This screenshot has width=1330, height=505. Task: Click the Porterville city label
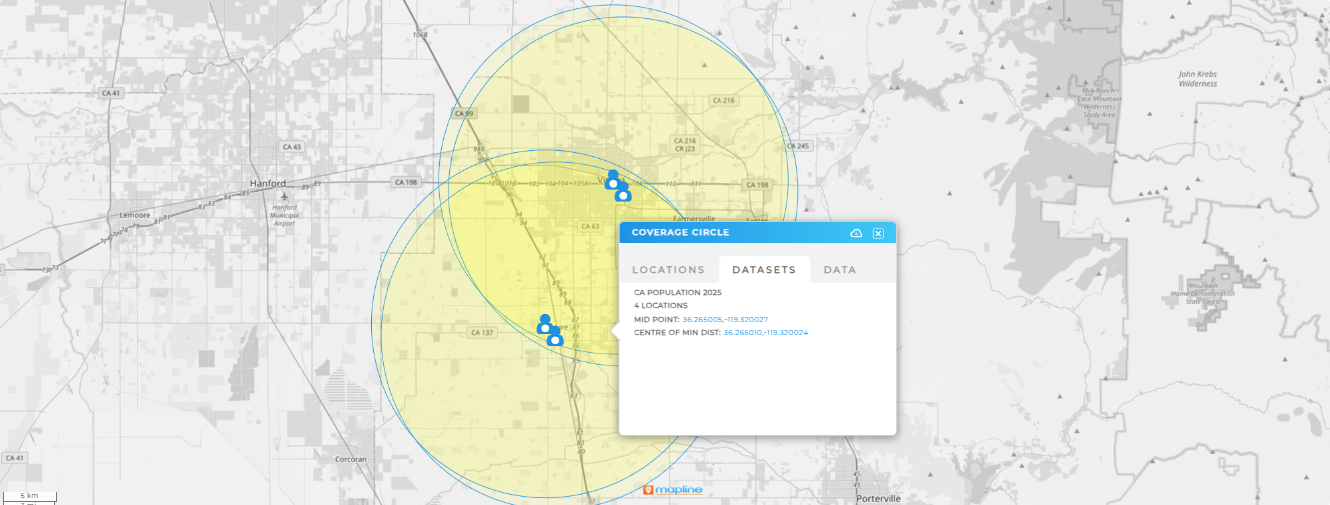[x=879, y=498]
